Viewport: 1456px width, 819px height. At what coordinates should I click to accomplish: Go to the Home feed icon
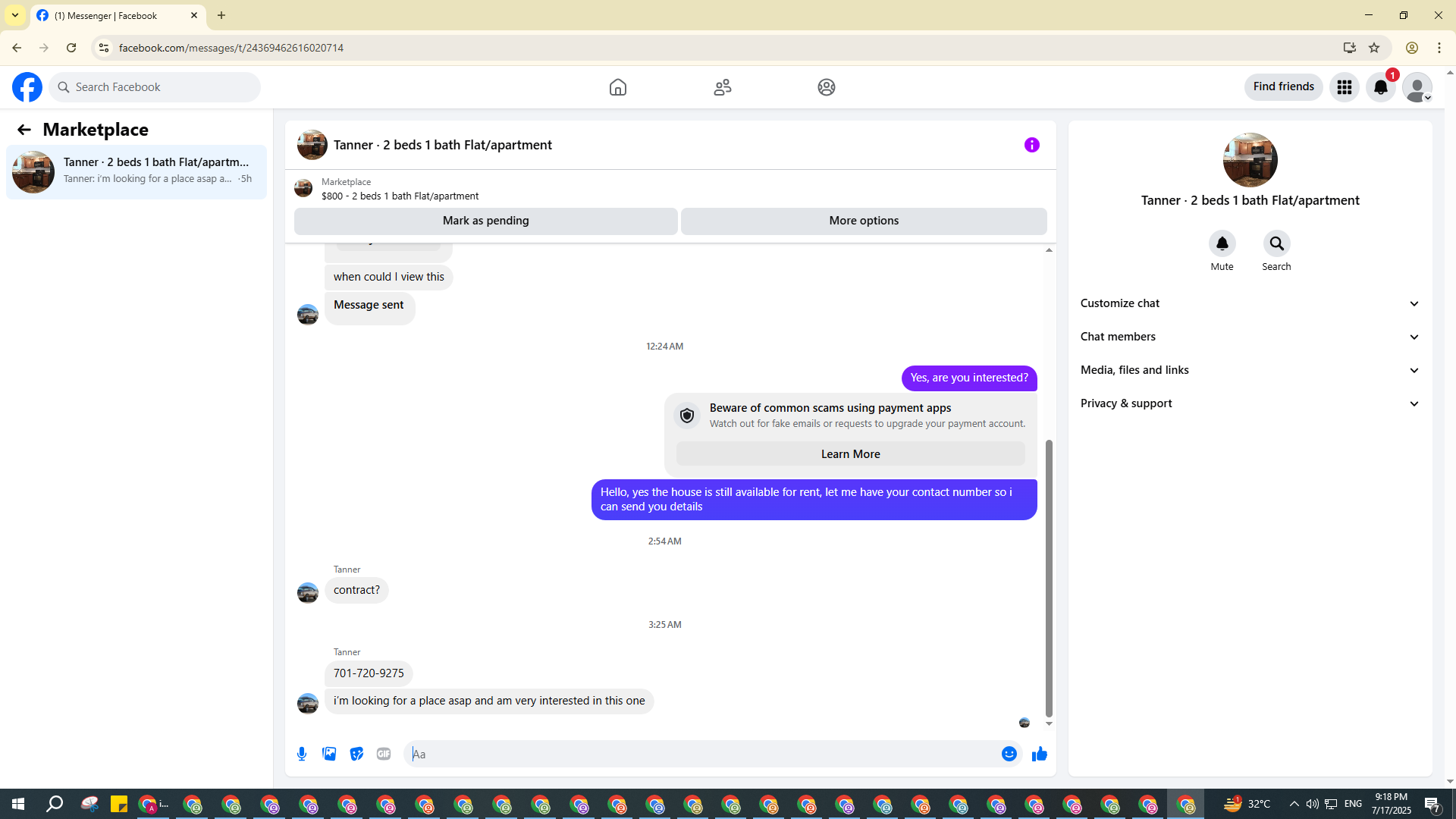(x=618, y=87)
